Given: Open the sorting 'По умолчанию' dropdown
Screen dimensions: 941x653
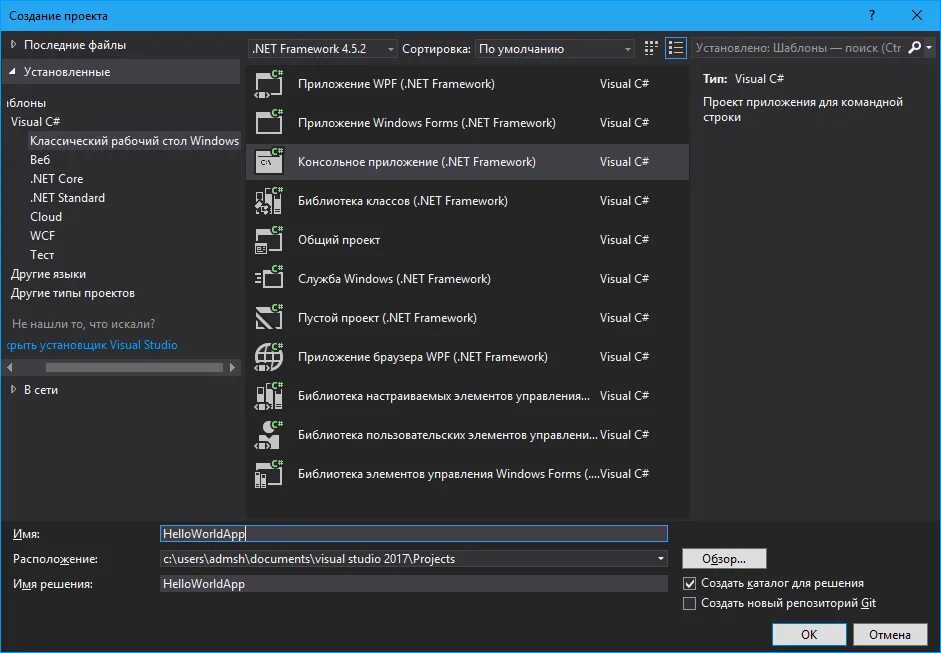Looking at the screenshot, I should click(x=555, y=49).
